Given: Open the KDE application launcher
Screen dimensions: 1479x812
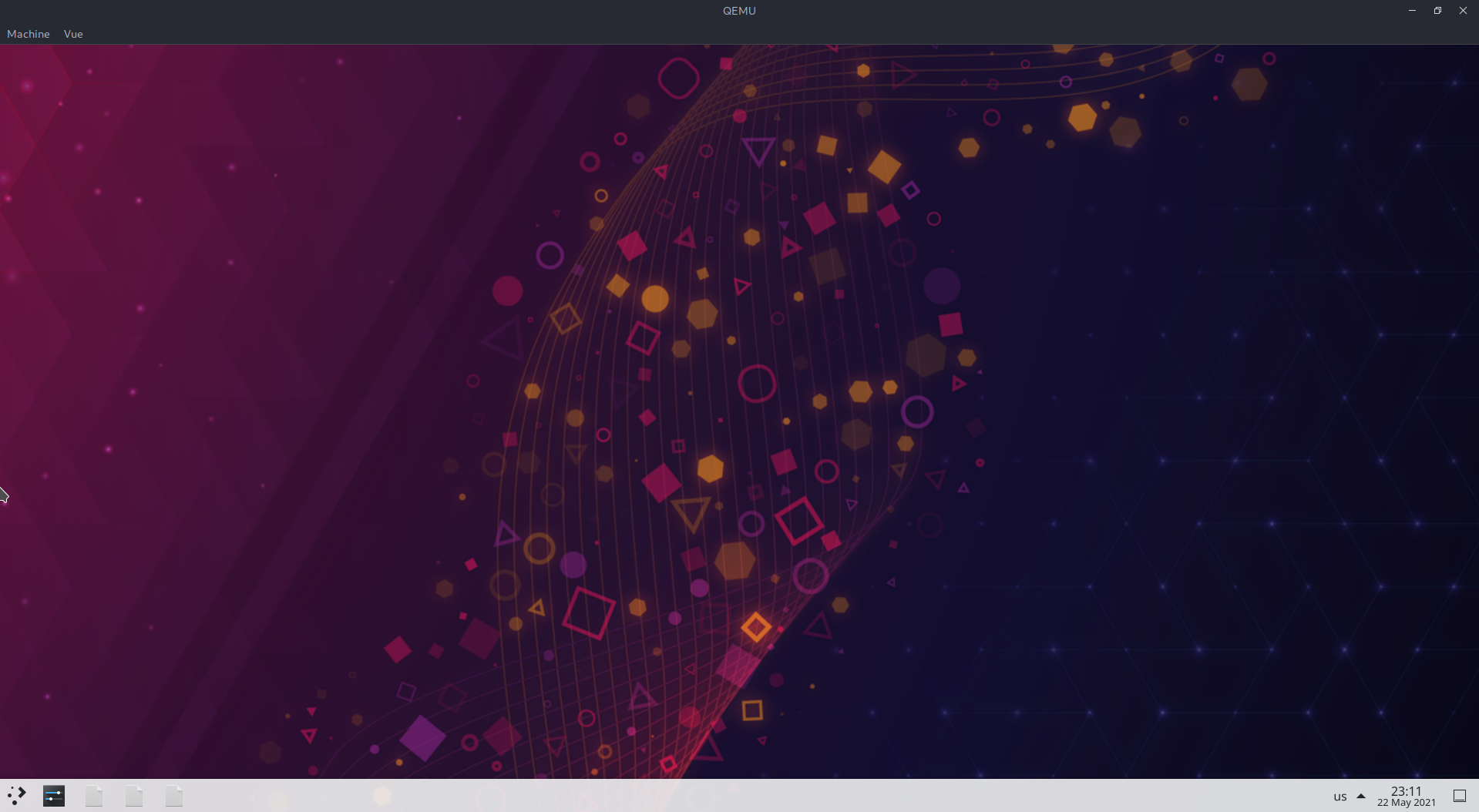Looking at the screenshot, I should coord(17,796).
